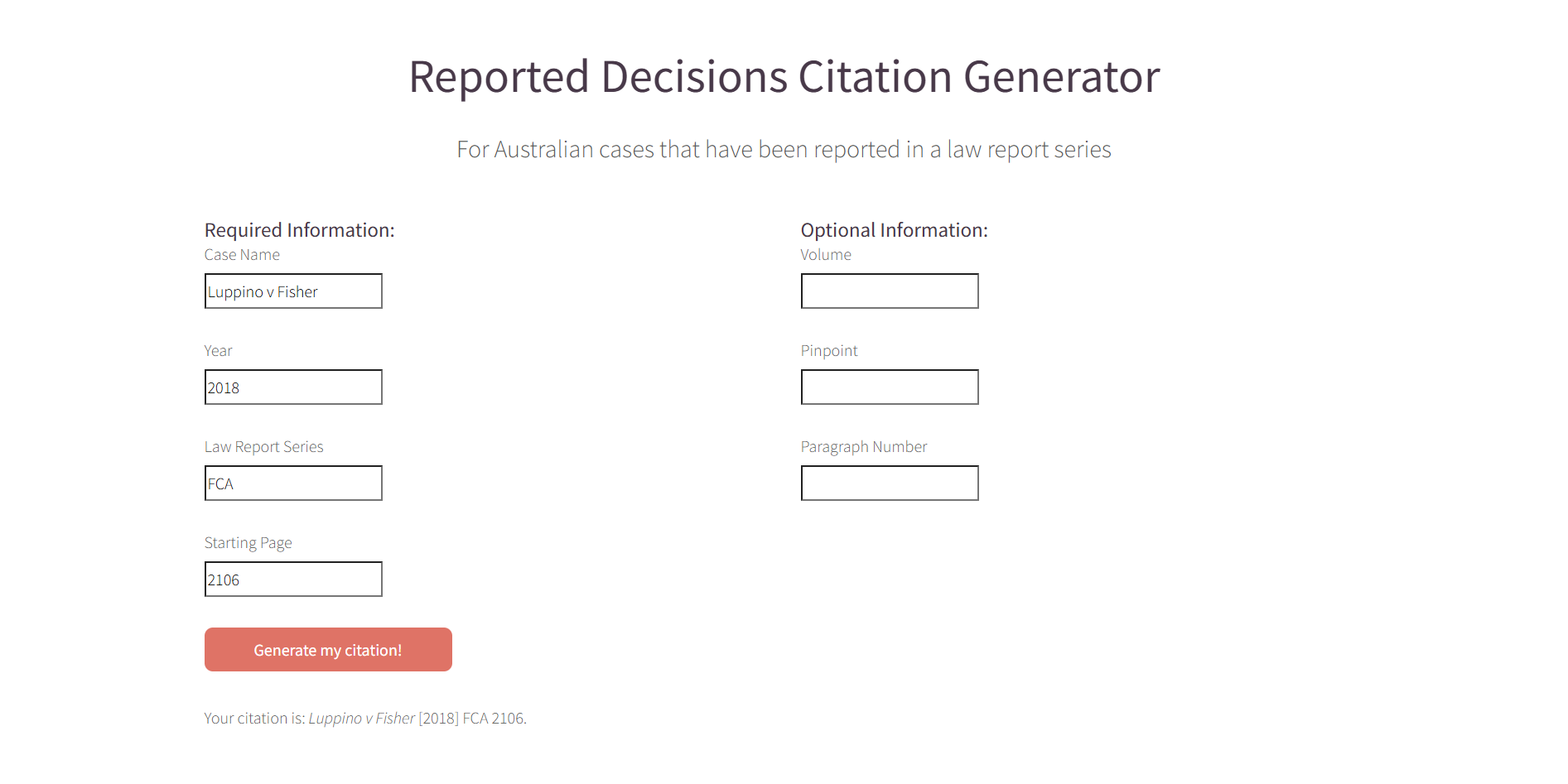The width and height of the screenshot is (1568, 784).
Task: Select the italicized Luppino v Fisher citation text
Action: tap(361, 718)
